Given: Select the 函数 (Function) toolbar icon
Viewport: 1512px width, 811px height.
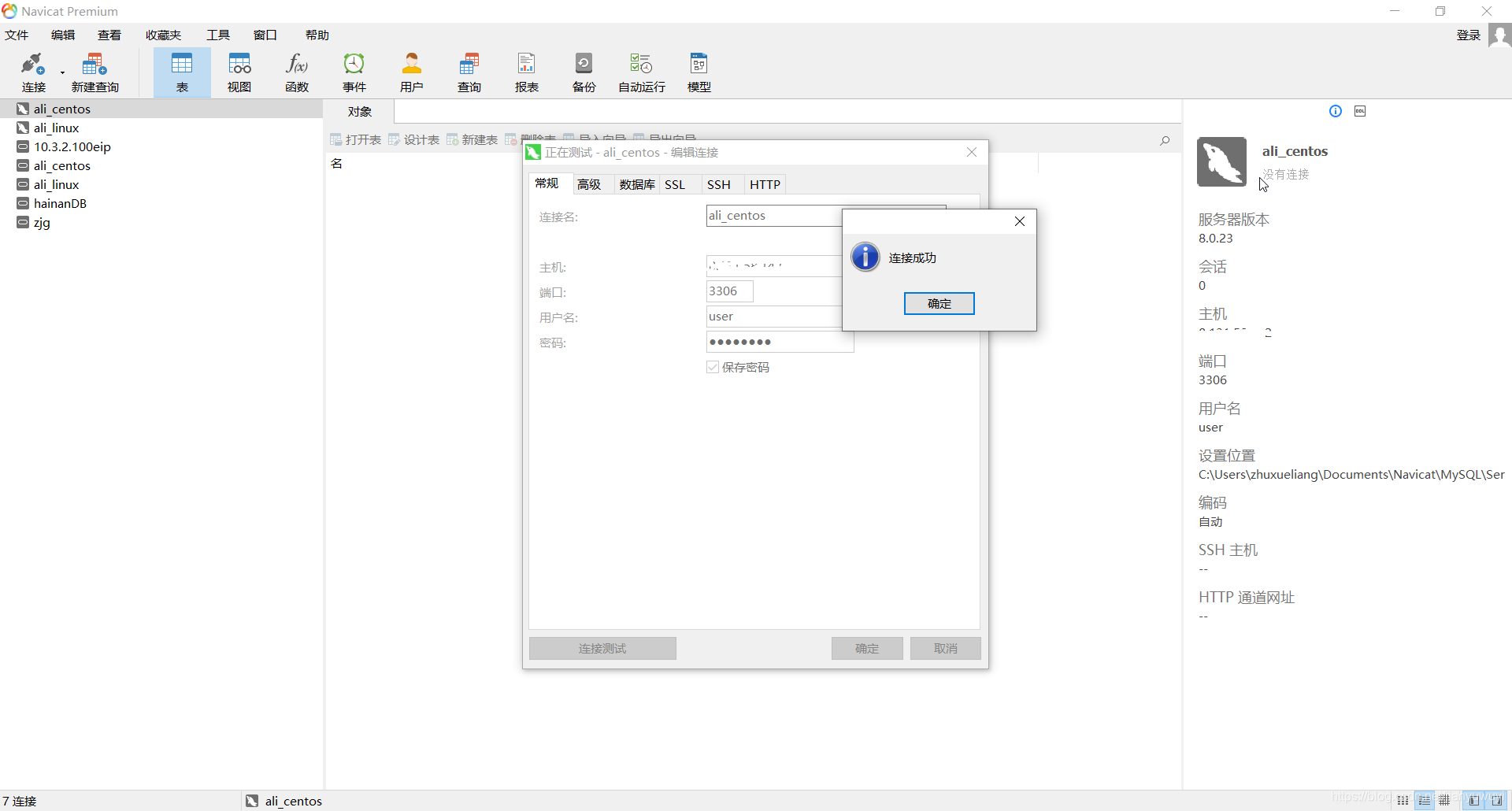Looking at the screenshot, I should click(297, 72).
